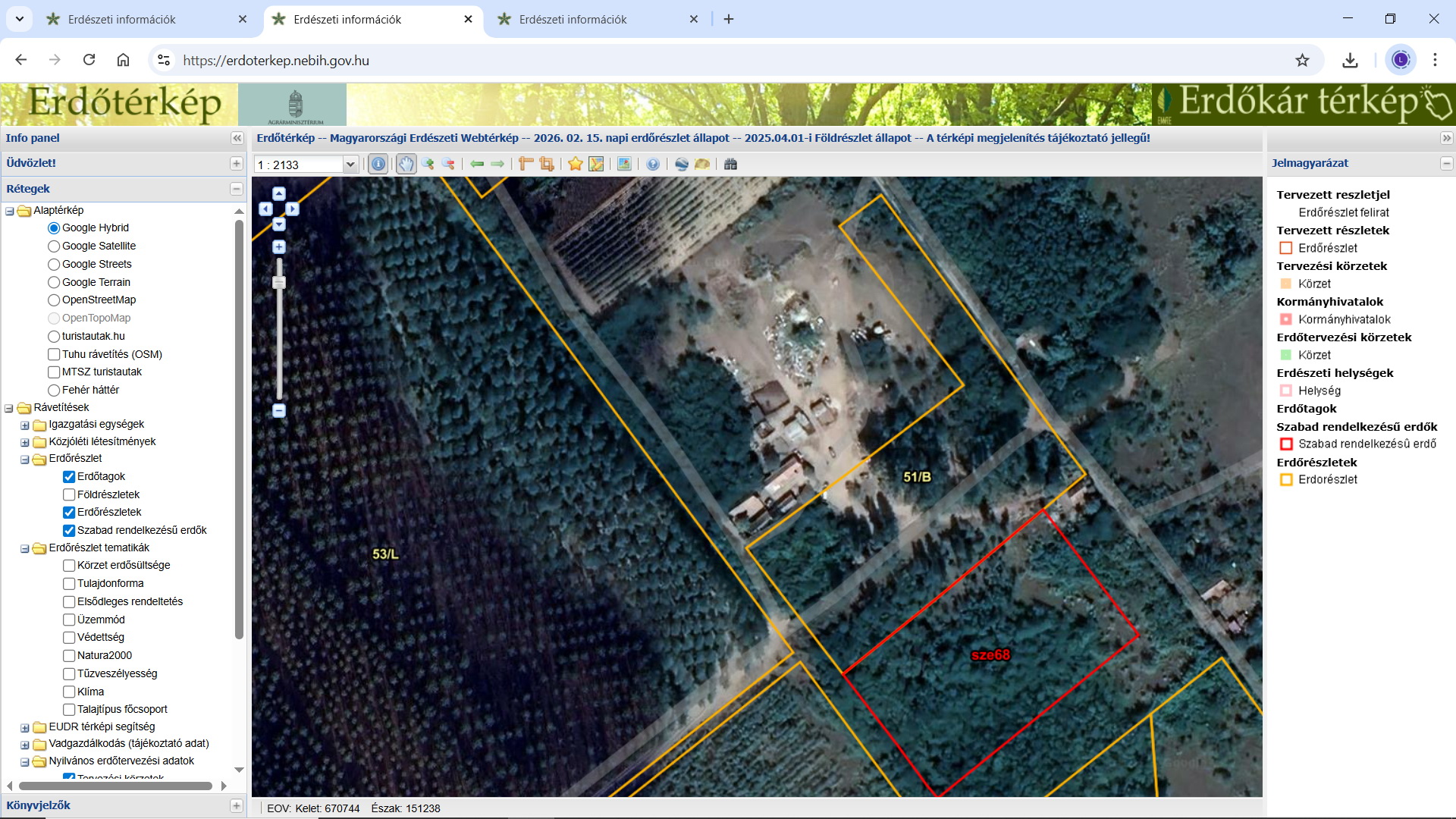Open the Erdőkár térkép banner link
Image resolution: width=1456 pixels, height=819 pixels.
(1303, 104)
